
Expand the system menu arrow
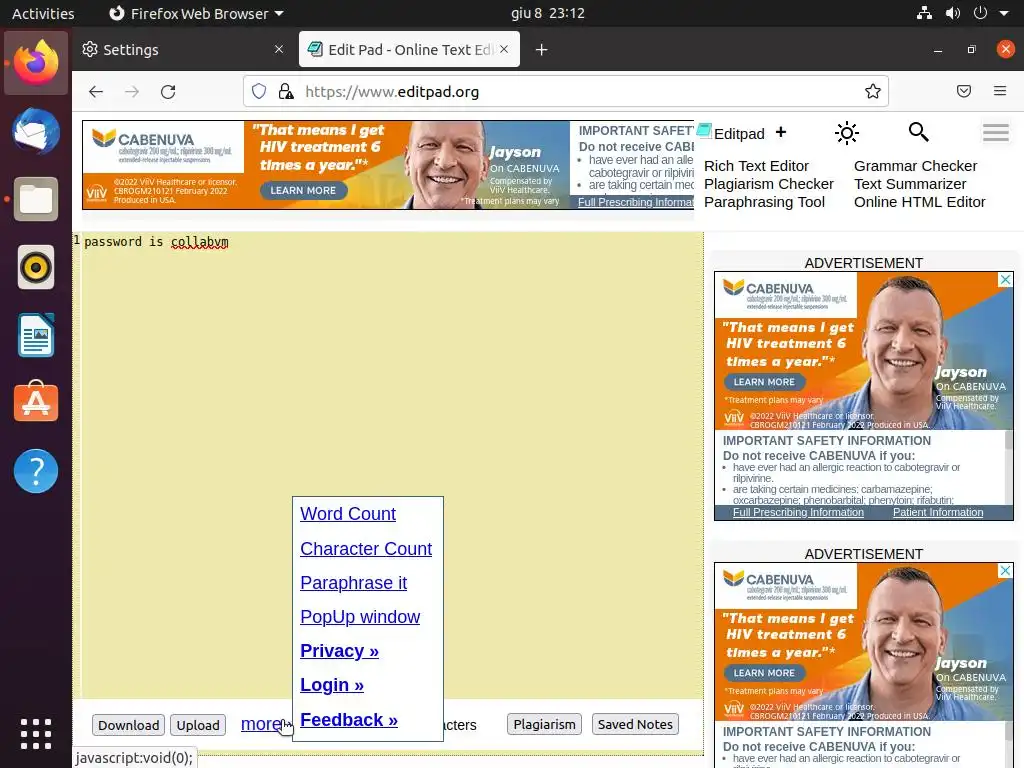(1004, 13)
